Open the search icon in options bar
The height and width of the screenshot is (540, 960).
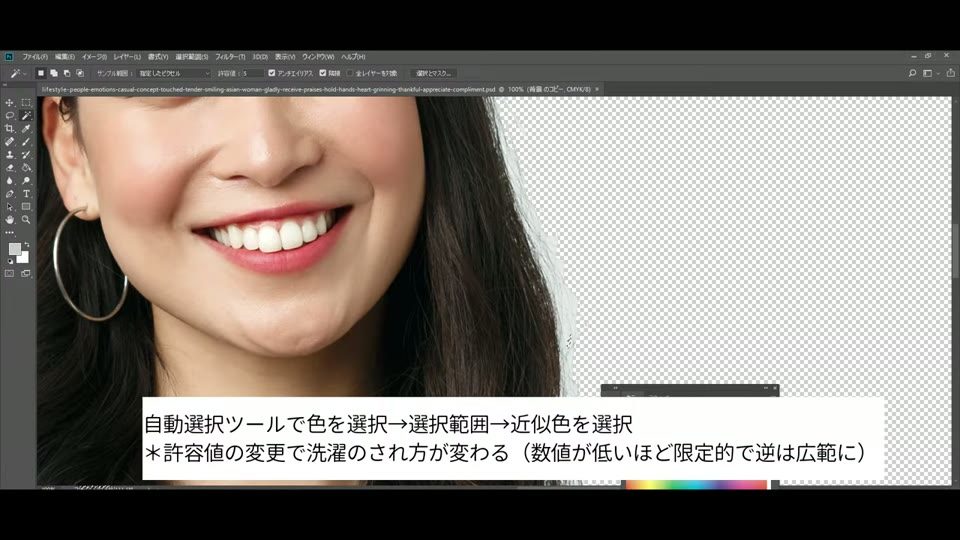point(912,73)
